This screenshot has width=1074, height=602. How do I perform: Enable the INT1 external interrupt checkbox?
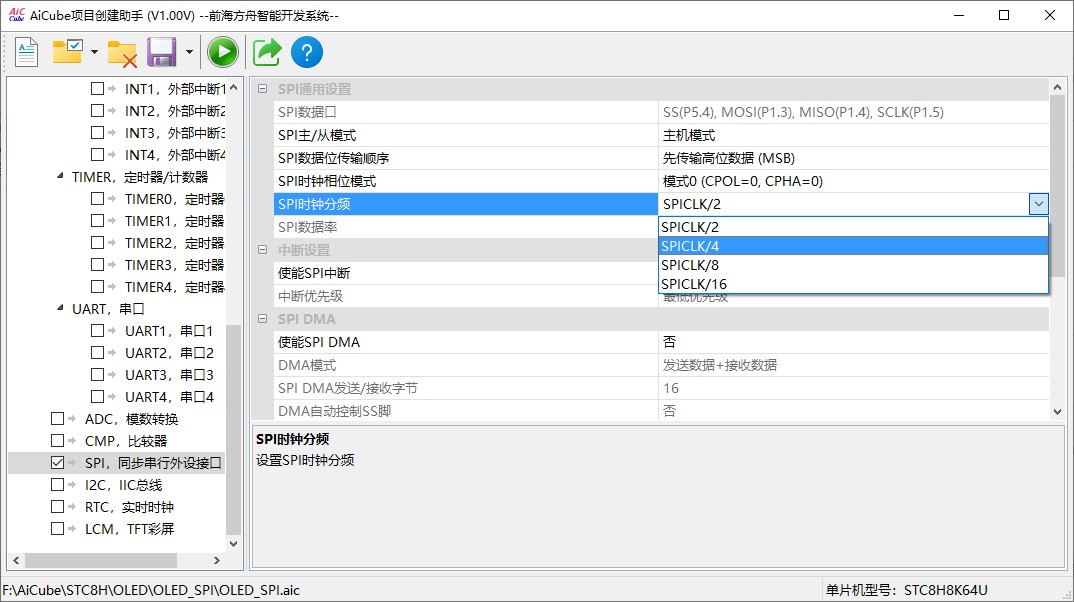97,88
